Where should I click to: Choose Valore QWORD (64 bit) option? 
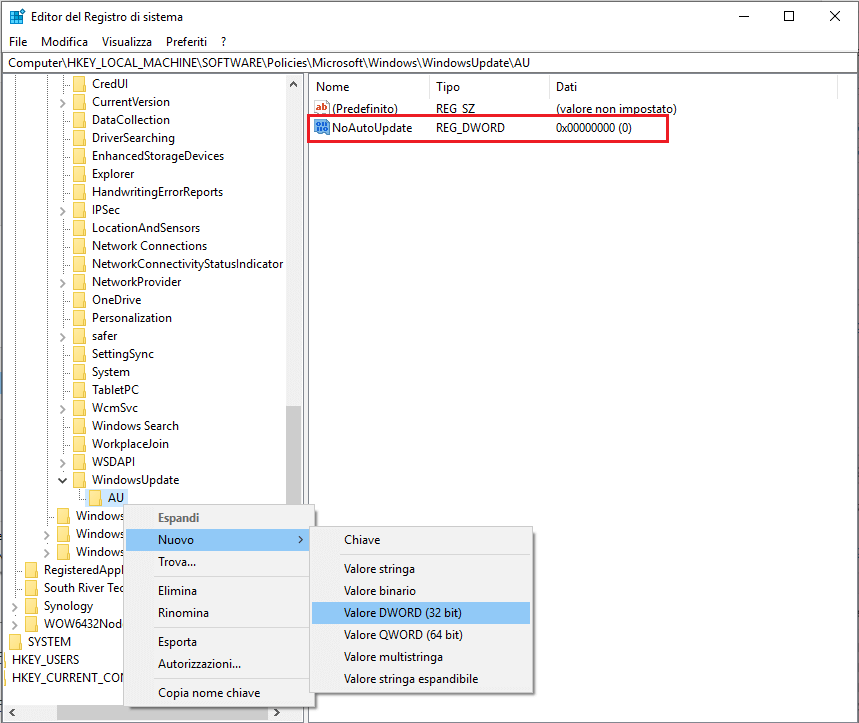pos(421,635)
